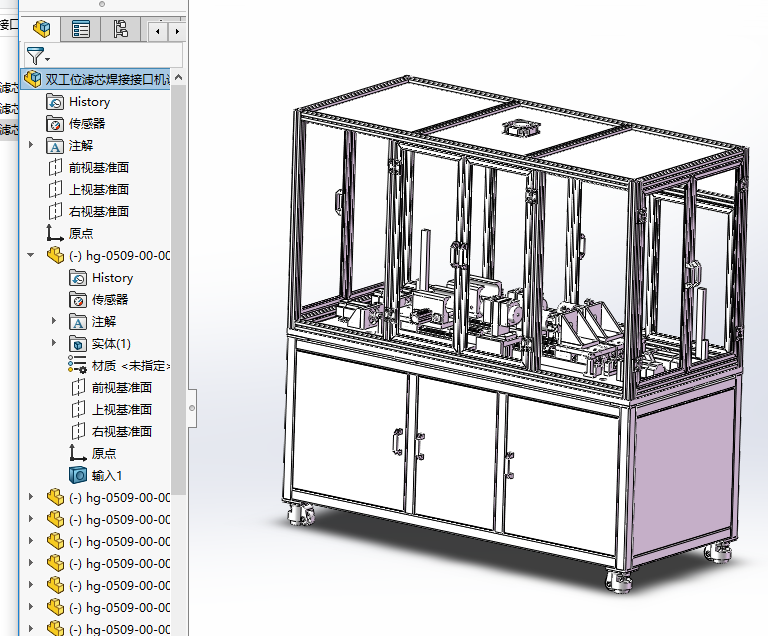Image resolution: width=768 pixels, height=636 pixels.
Task: Select the top-level 右视基准面 plane icon
Action: (x=55, y=212)
